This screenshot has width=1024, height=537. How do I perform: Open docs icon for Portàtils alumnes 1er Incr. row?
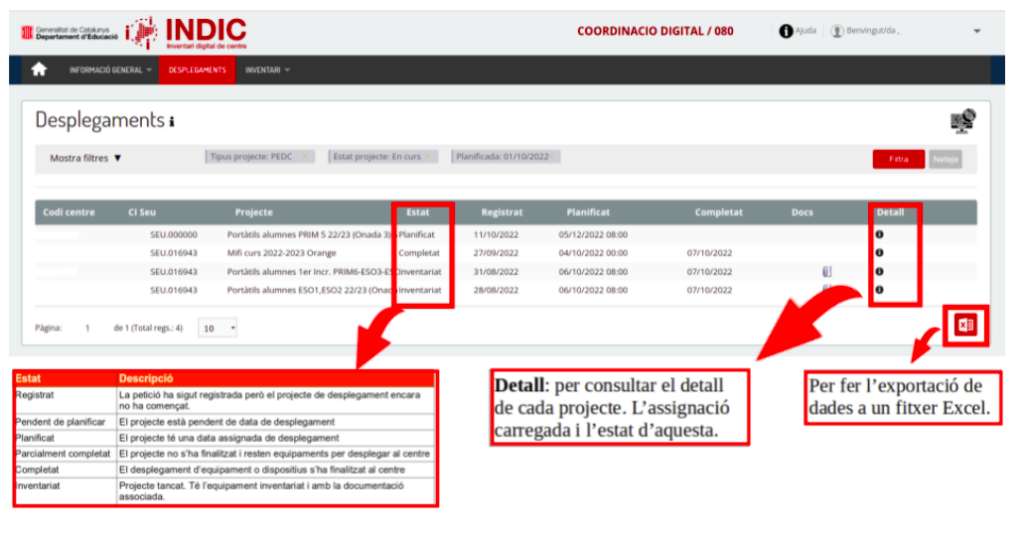coord(827,271)
